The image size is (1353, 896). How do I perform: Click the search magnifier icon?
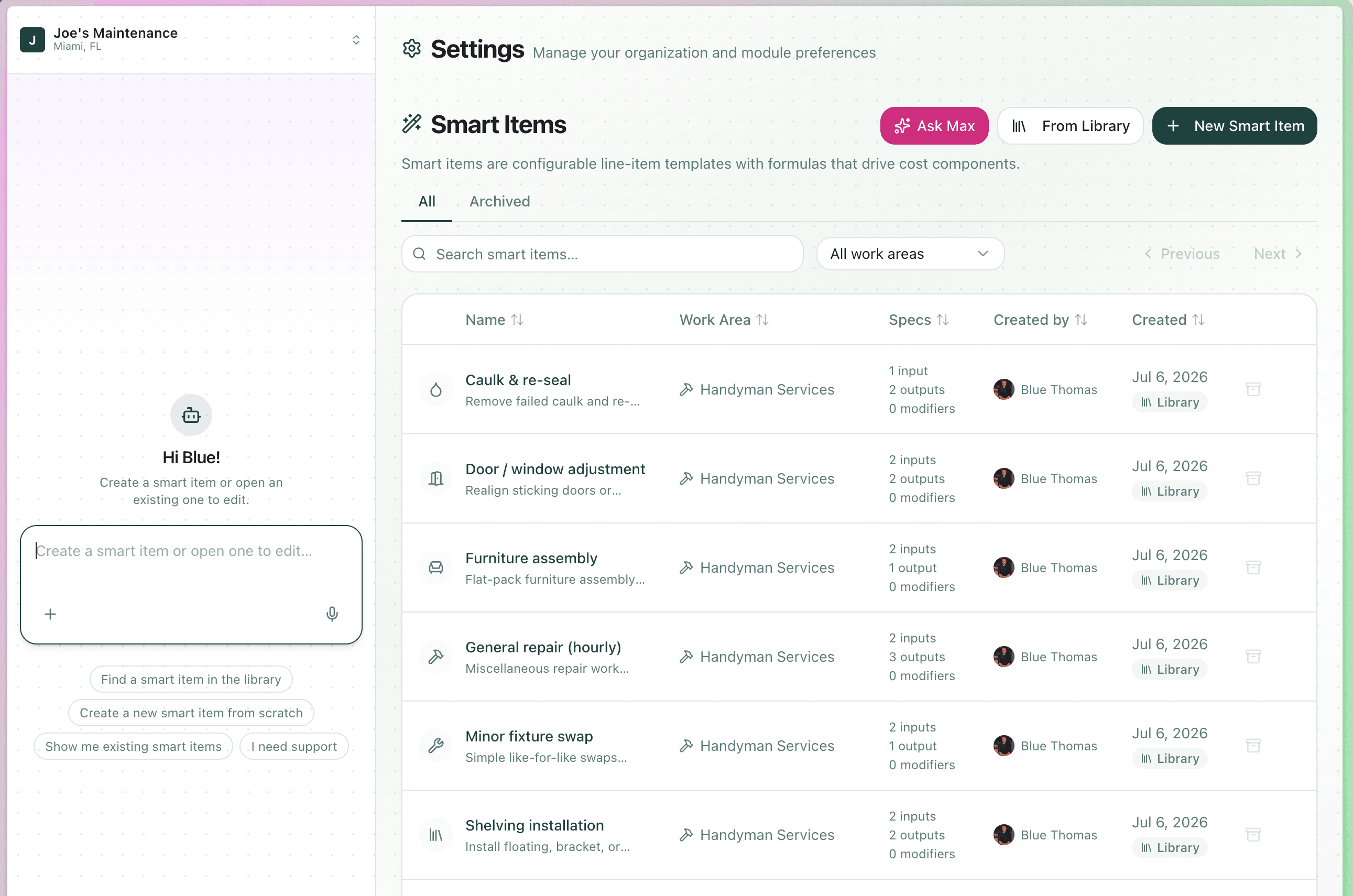tap(419, 254)
